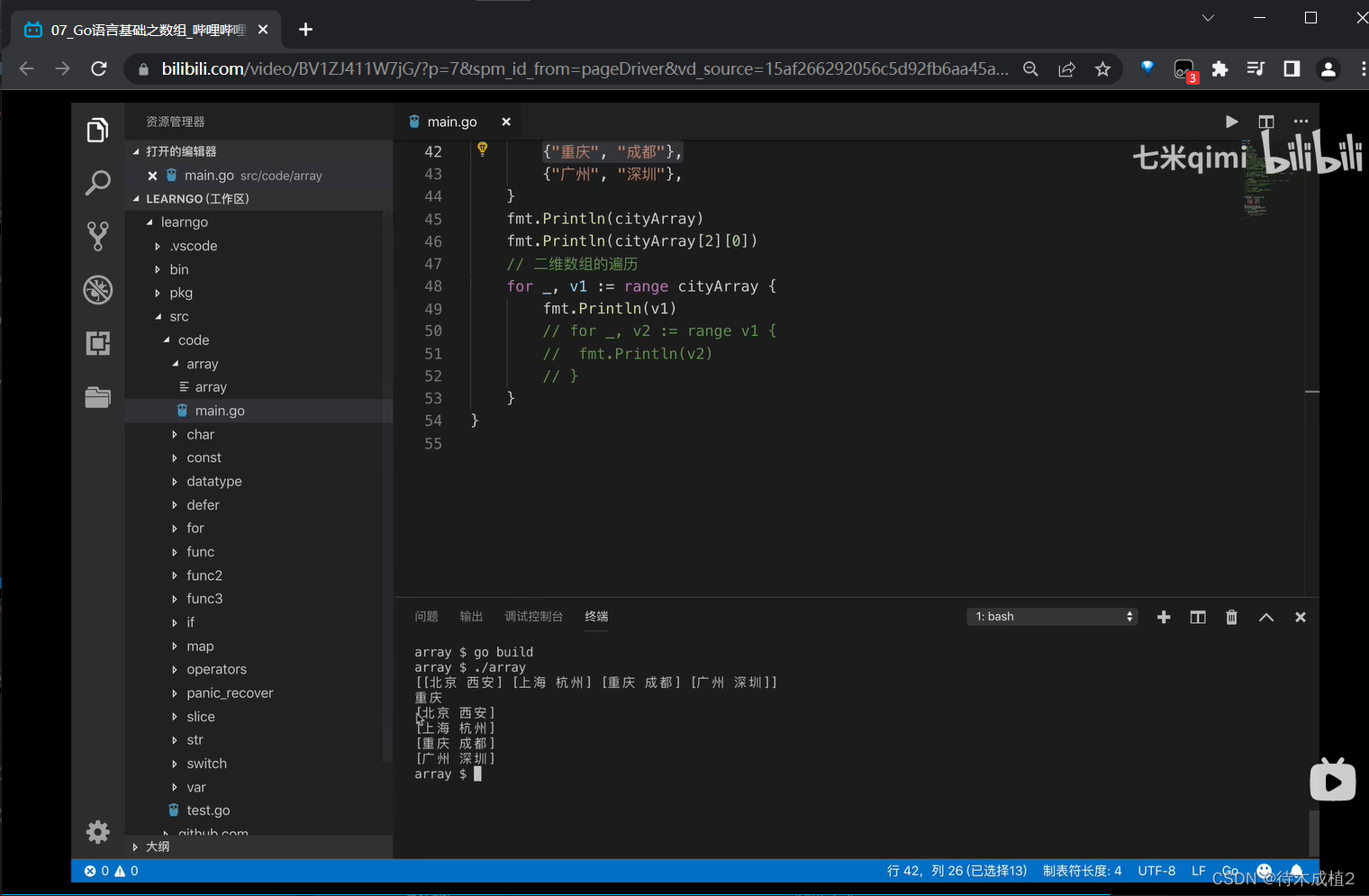Screen dimensions: 1369x896
Task: Open the project folders icon in activity bar
Action: coord(97,397)
